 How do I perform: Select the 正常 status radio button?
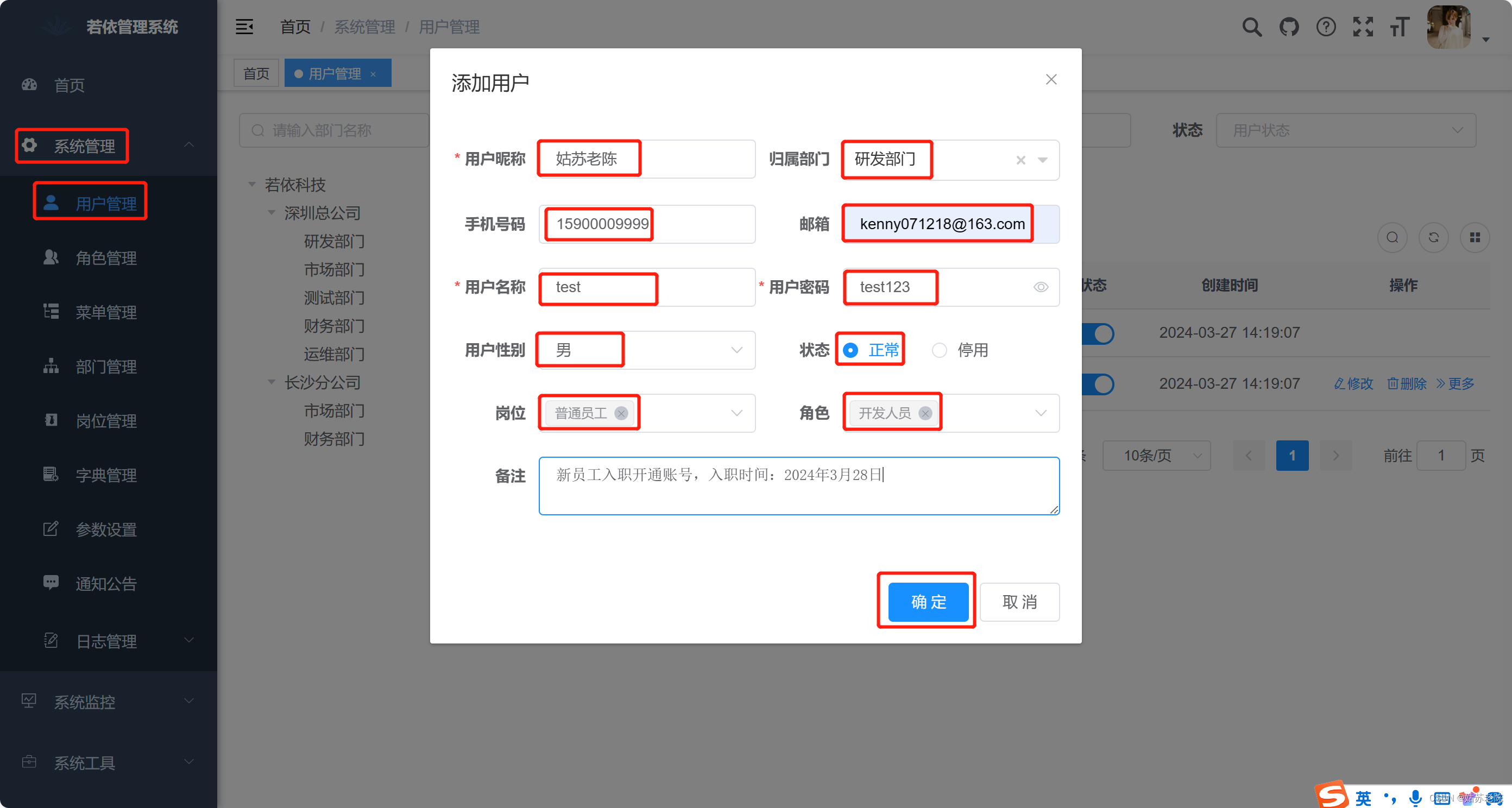[850, 350]
